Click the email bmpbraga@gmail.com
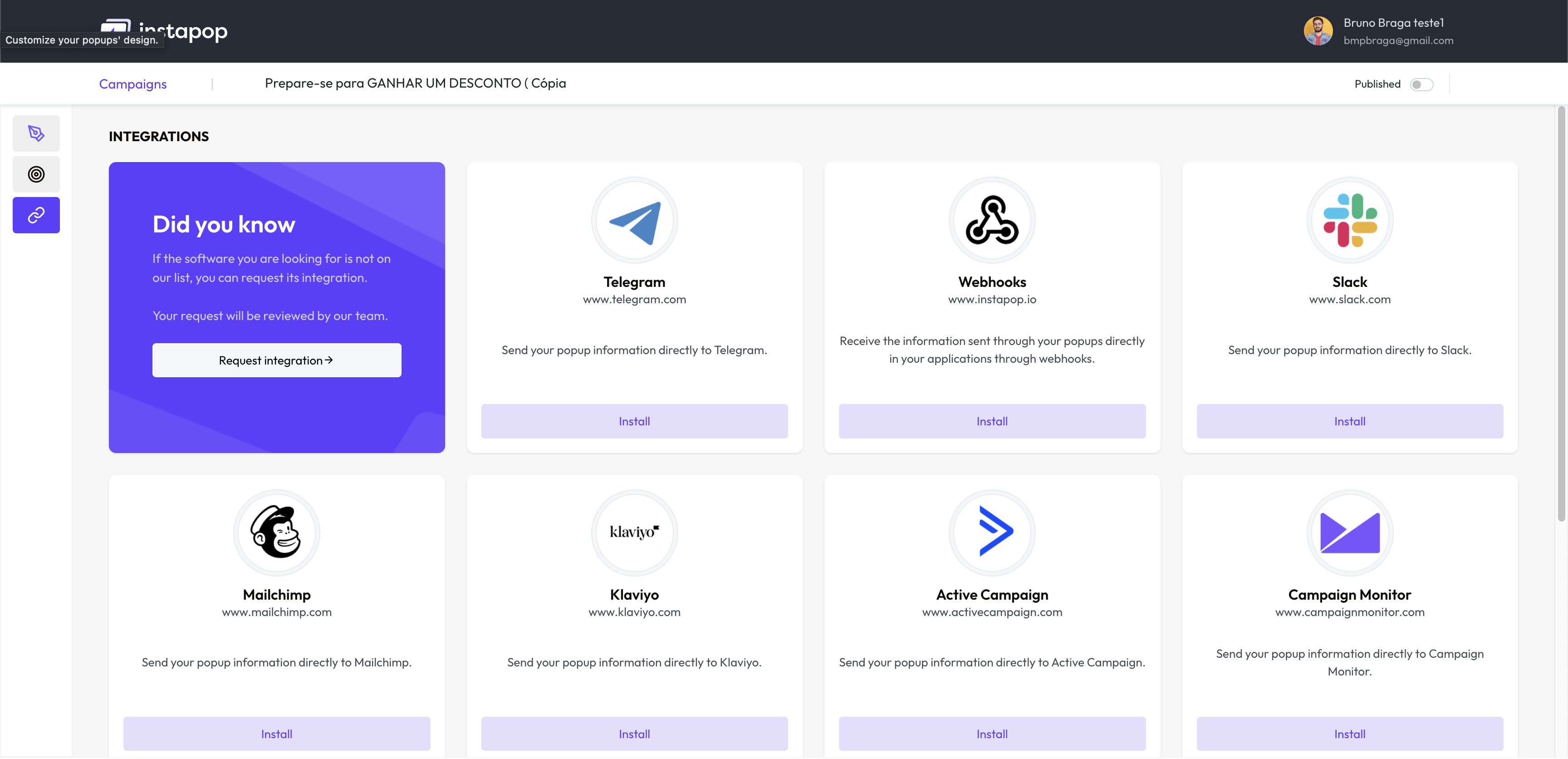1568x759 pixels. coord(1398,40)
